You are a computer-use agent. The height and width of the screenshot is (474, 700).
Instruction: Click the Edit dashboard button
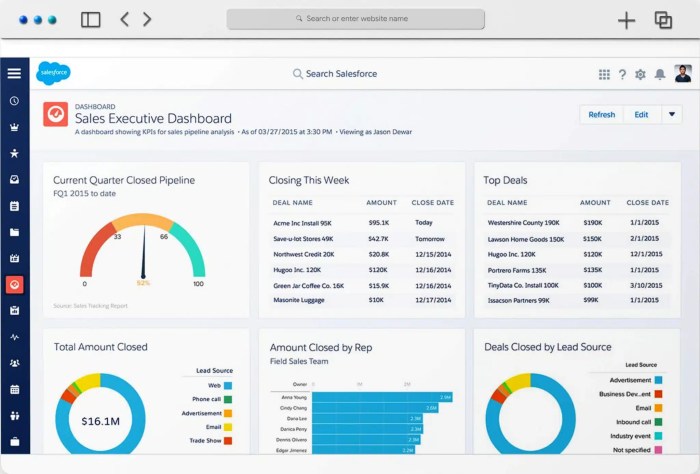point(641,114)
